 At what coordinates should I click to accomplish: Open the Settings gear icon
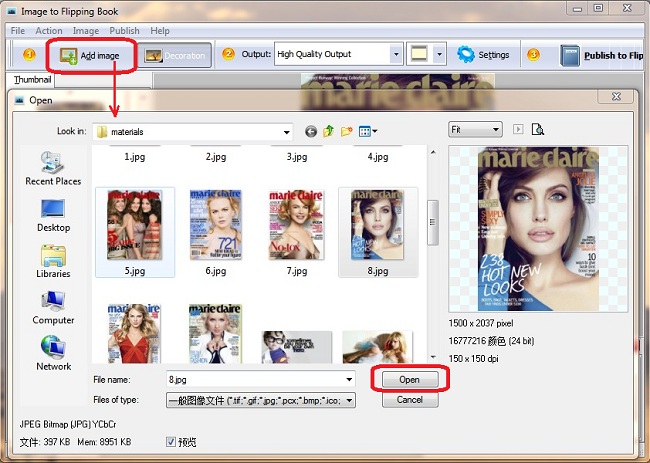(466, 55)
